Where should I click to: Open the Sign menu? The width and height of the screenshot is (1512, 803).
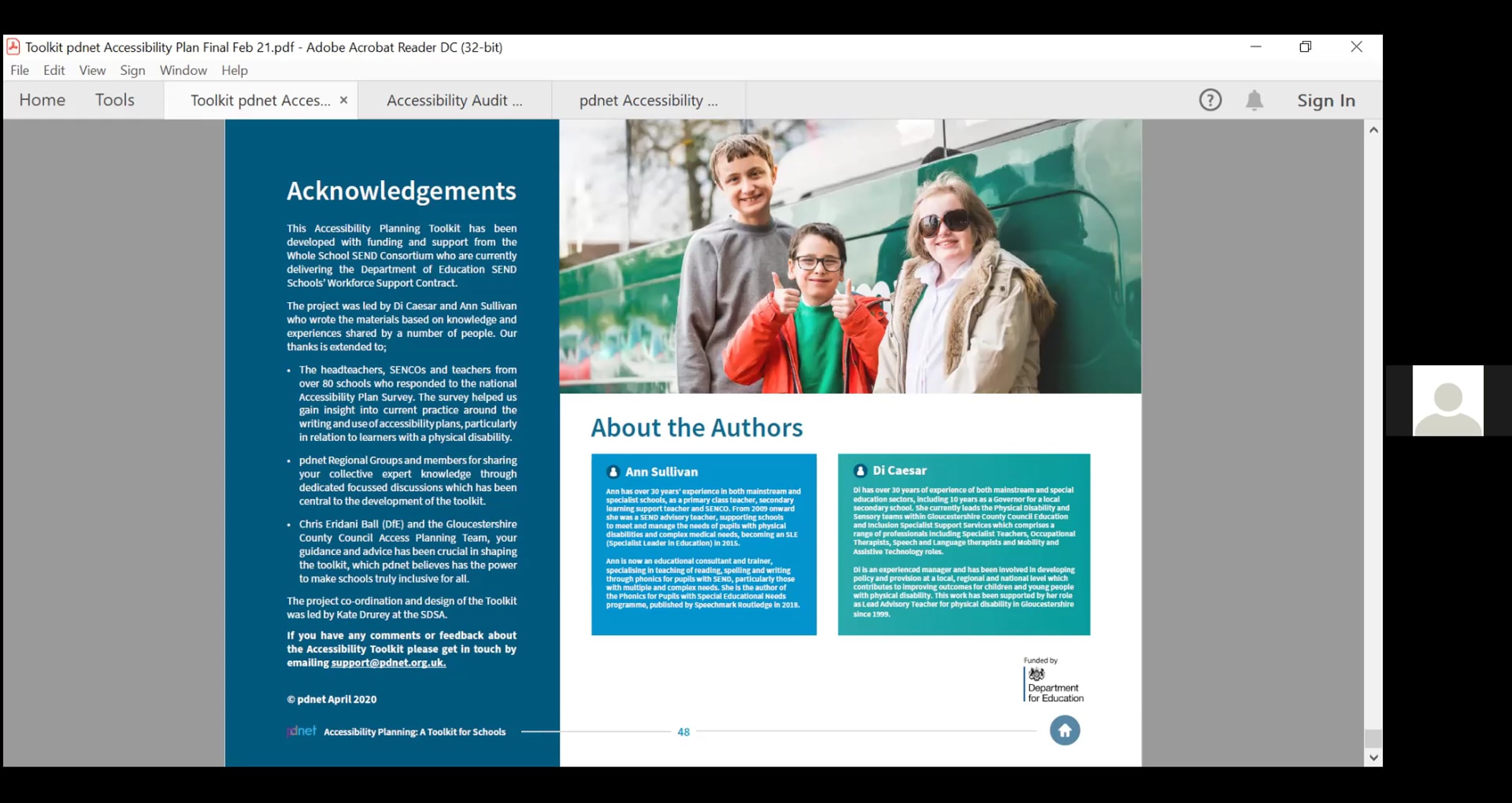tap(132, 71)
